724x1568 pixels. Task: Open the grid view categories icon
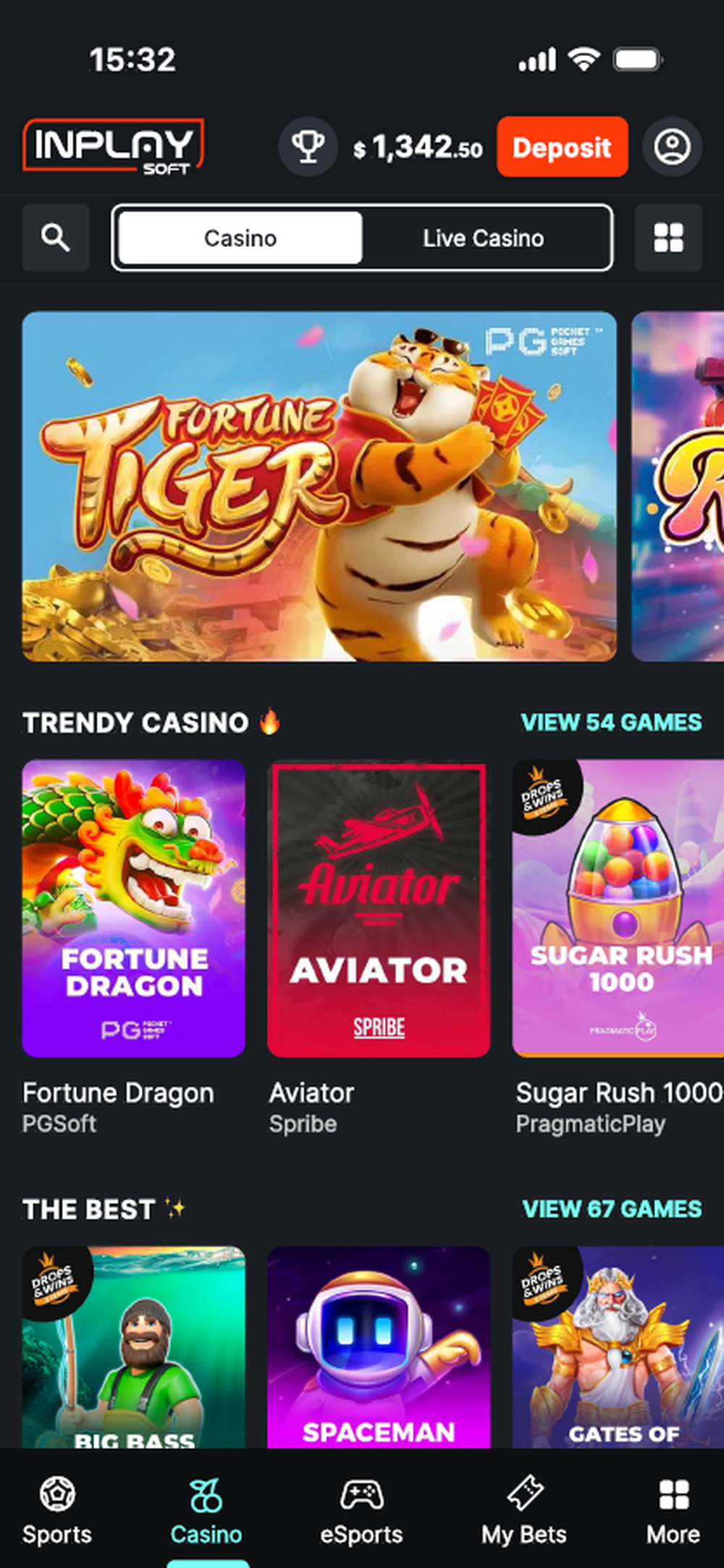[668, 238]
